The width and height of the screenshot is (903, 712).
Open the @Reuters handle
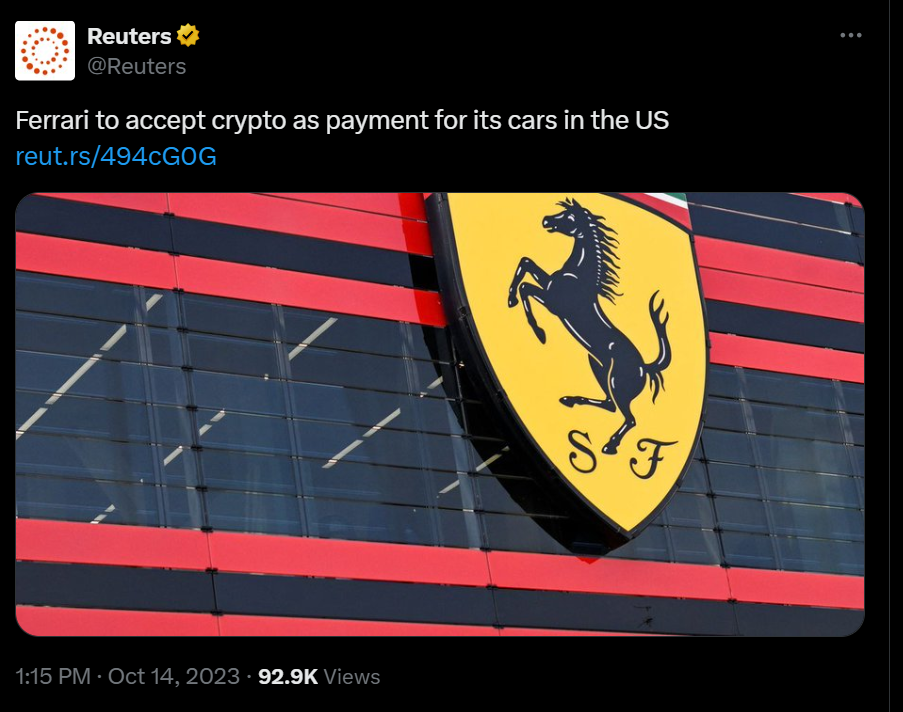tap(136, 66)
